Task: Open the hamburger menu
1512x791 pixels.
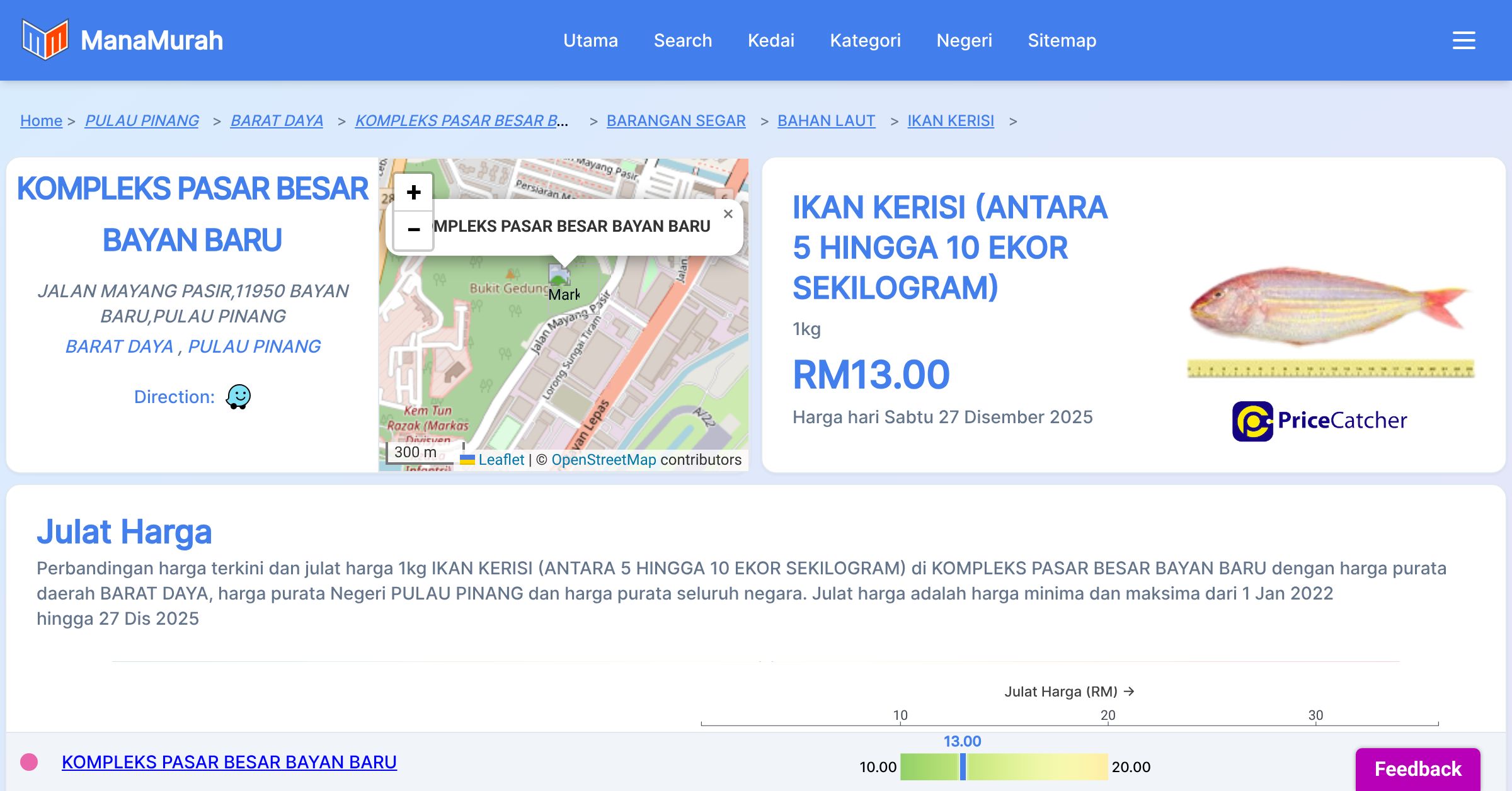Action: pos(1463,40)
